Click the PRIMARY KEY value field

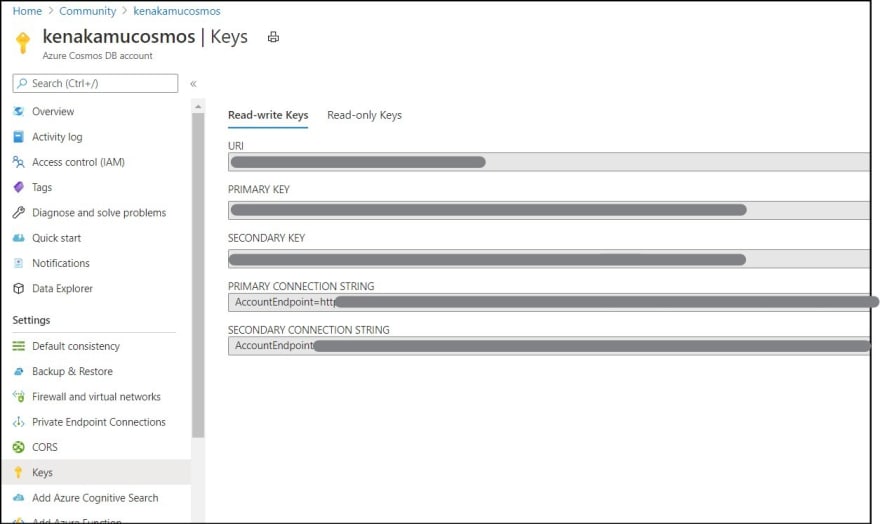549,210
